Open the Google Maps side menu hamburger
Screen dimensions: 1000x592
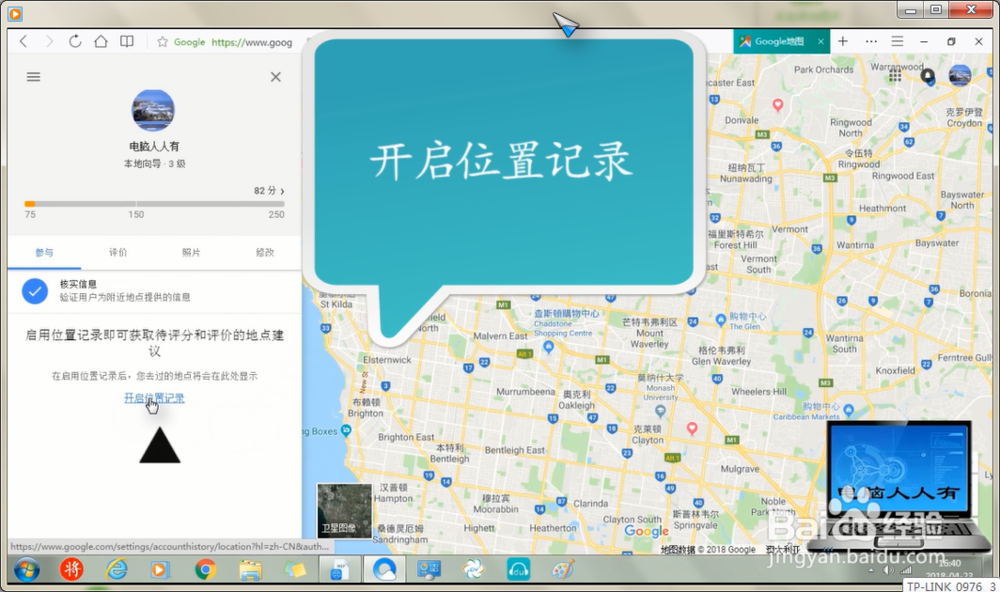[33, 77]
